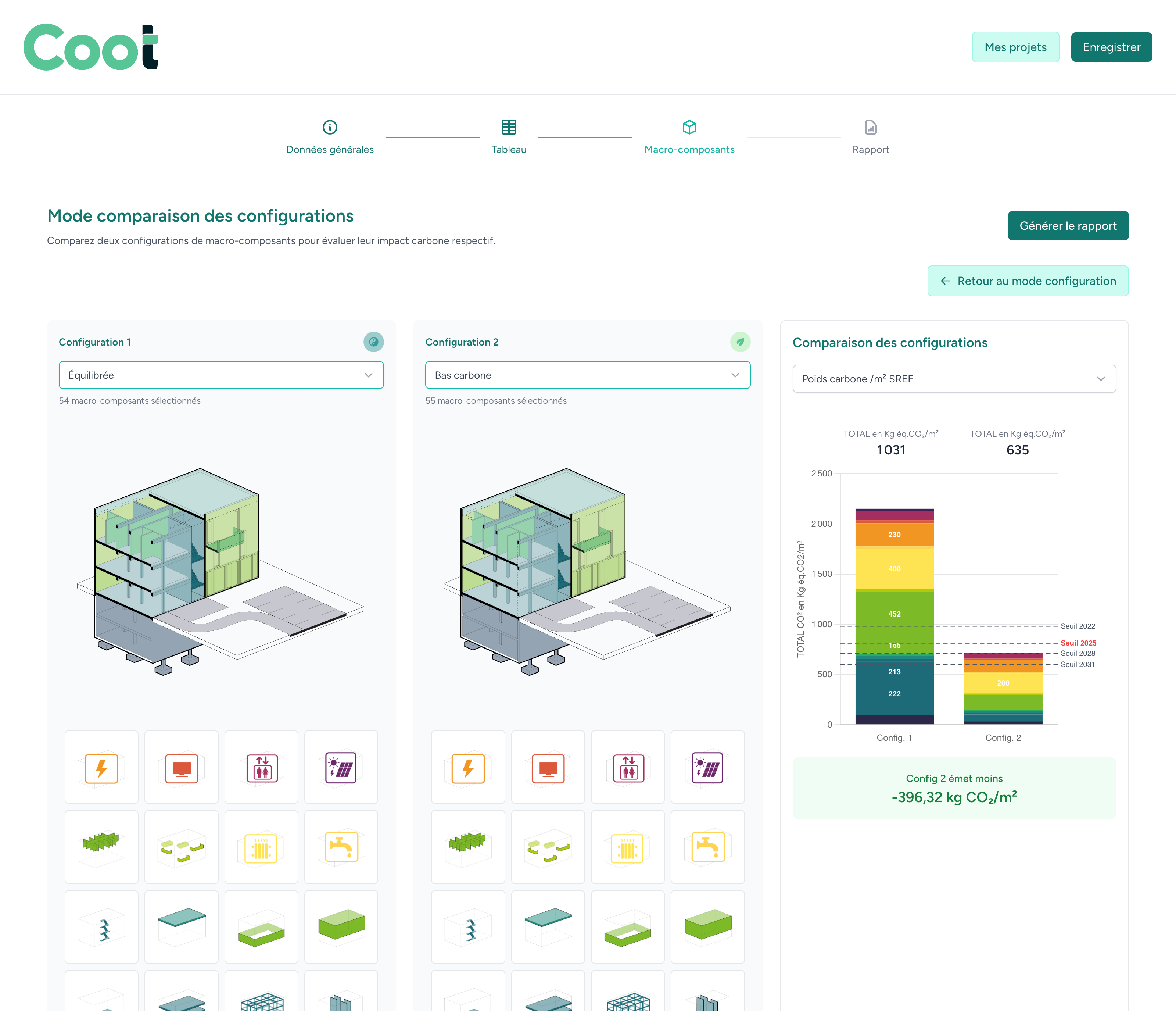Click Retour au mode configuration
Screen dimensions: 1176x1011
coord(1027,281)
